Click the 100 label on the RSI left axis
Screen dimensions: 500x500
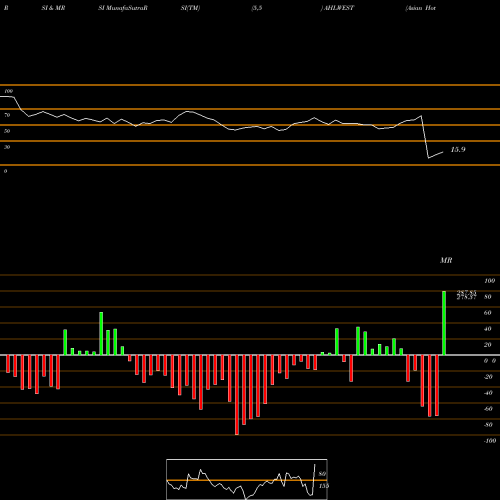[8, 91]
